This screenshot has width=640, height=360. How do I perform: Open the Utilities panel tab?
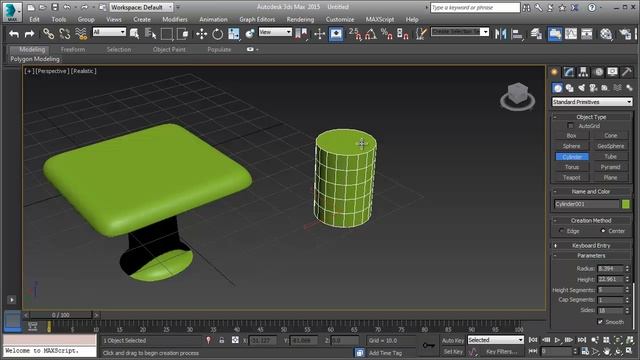coord(627,72)
